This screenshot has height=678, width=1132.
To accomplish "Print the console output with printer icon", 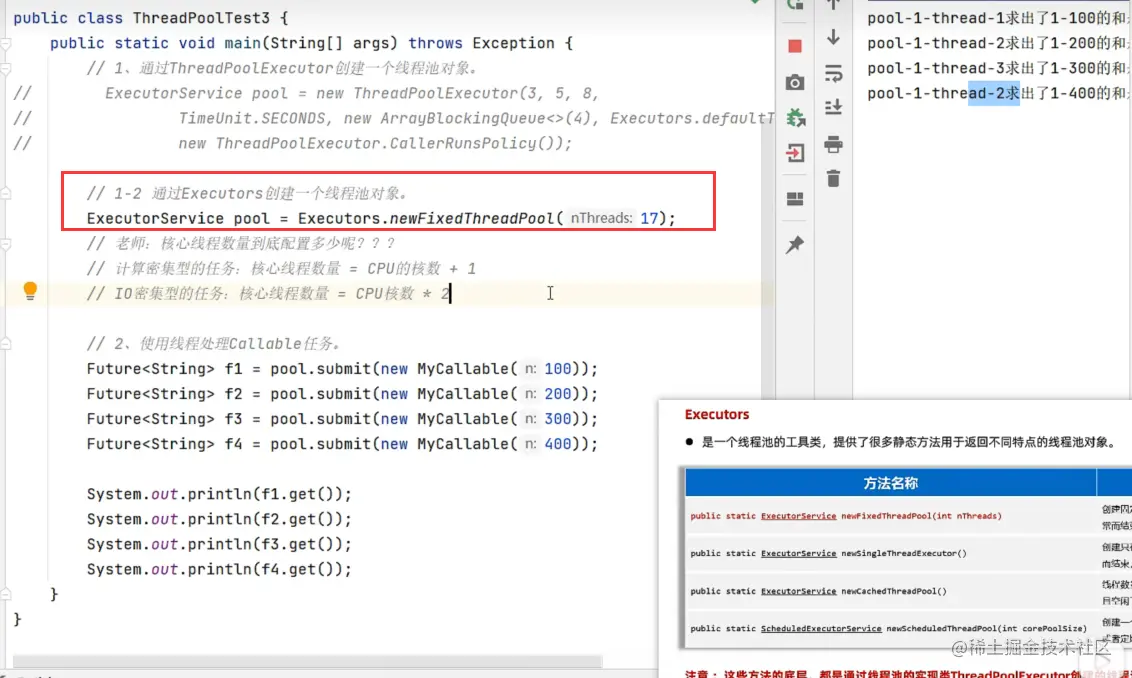I will tap(833, 144).
